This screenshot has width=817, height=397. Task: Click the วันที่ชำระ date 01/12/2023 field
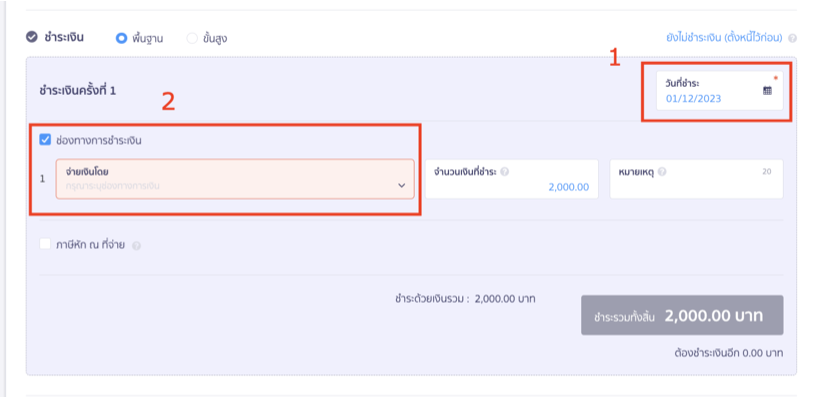point(720,91)
